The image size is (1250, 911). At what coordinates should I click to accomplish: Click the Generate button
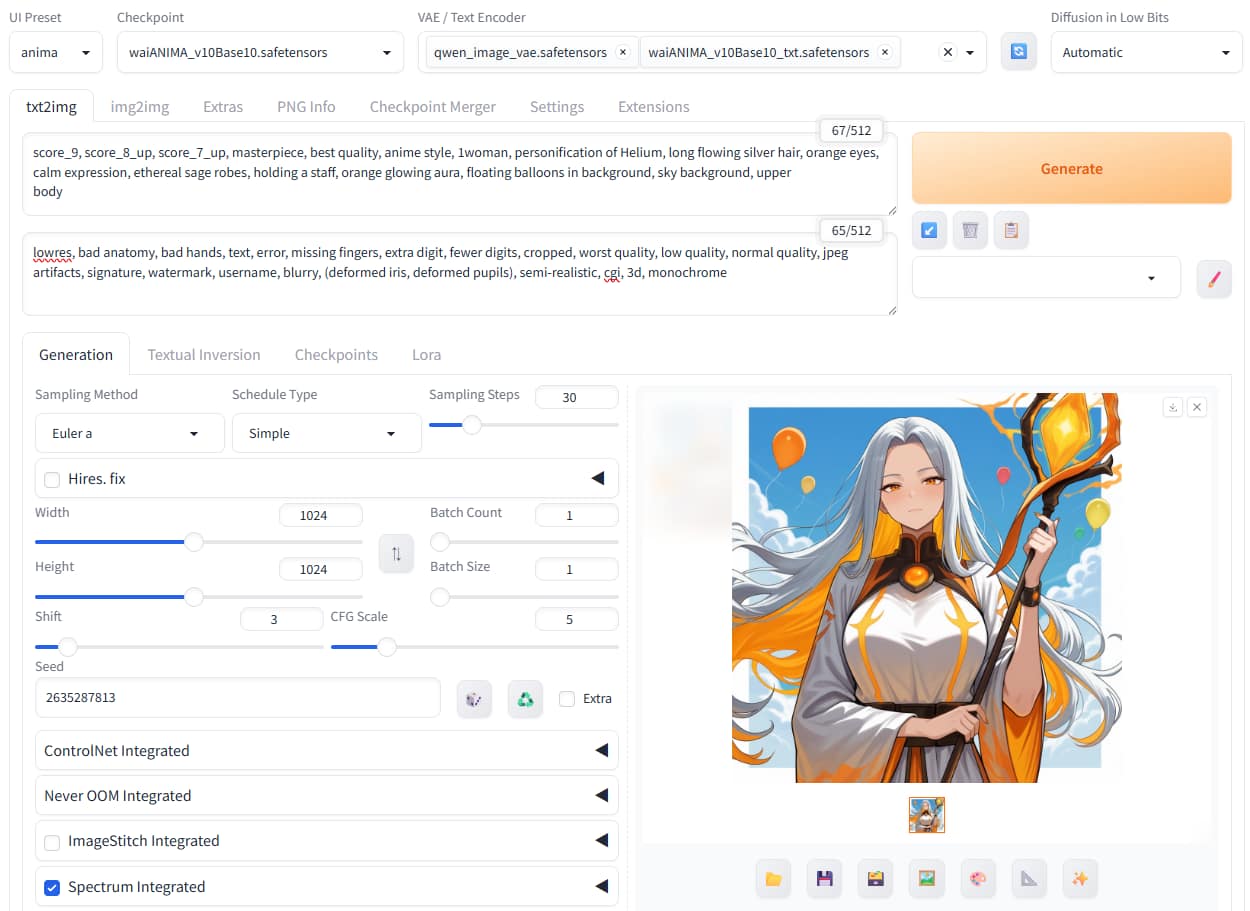[x=1072, y=168]
